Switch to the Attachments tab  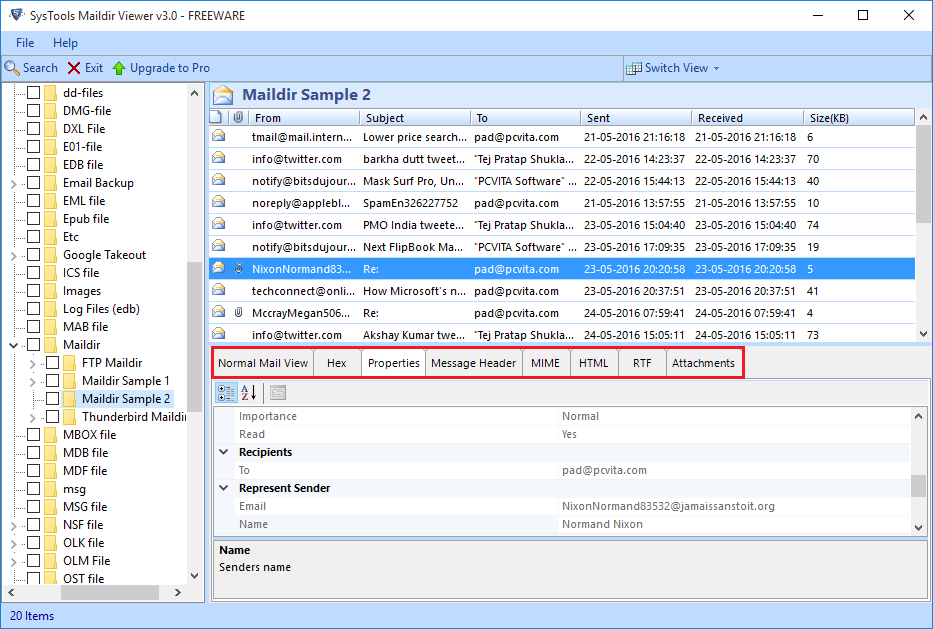pos(703,363)
